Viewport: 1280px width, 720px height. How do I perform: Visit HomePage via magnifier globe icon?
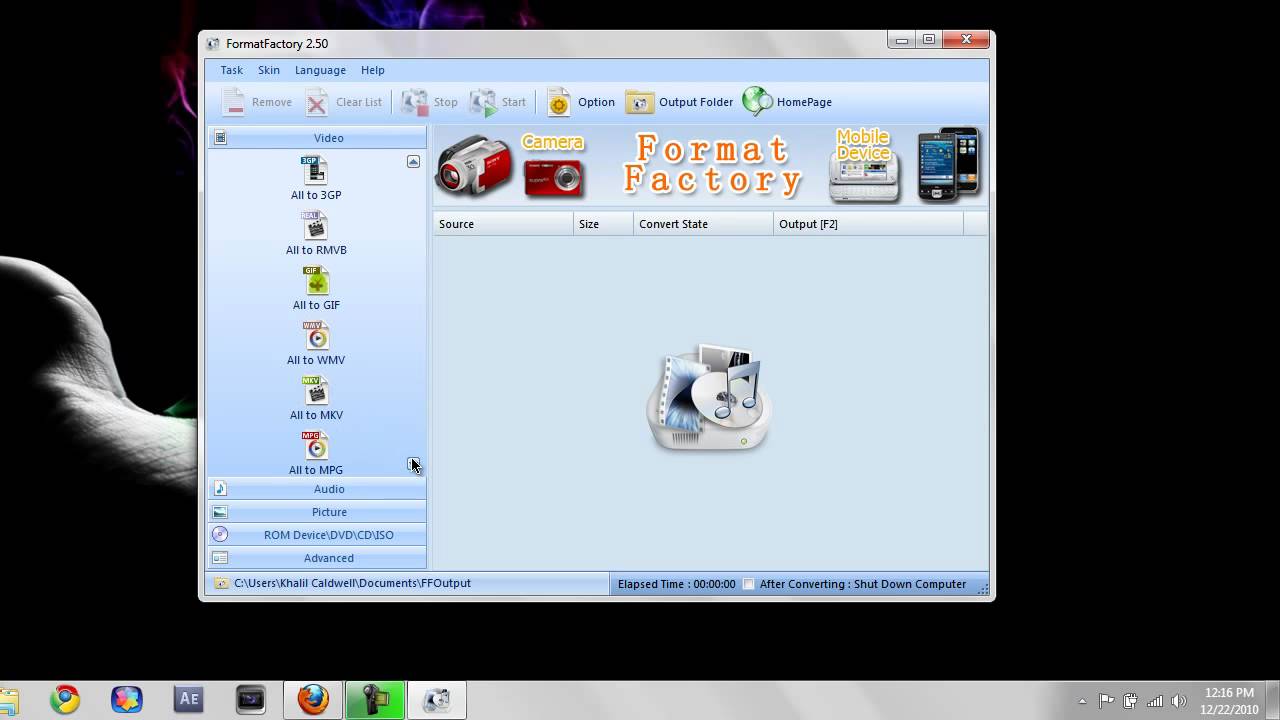(x=757, y=101)
